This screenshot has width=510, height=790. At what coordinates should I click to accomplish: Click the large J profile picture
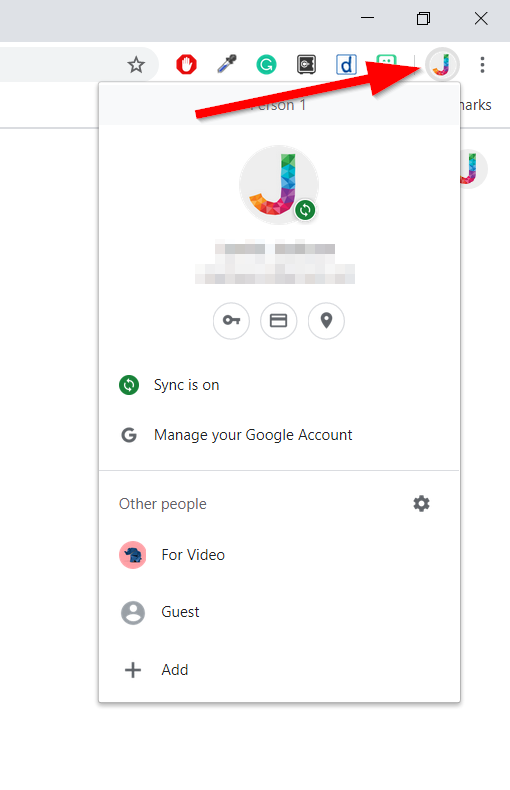pyautogui.click(x=279, y=185)
